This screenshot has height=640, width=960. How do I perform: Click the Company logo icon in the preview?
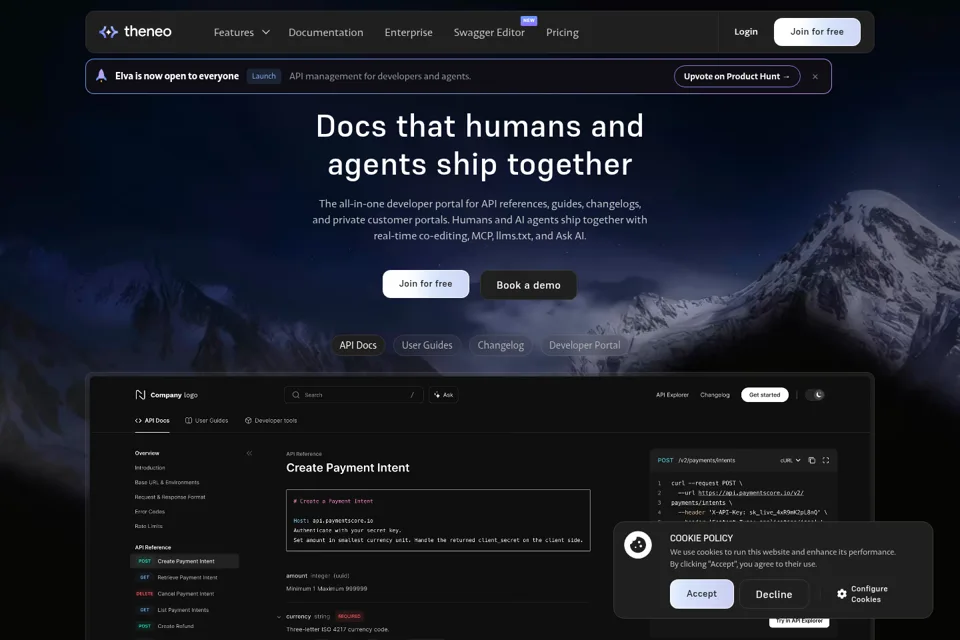tap(140, 395)
